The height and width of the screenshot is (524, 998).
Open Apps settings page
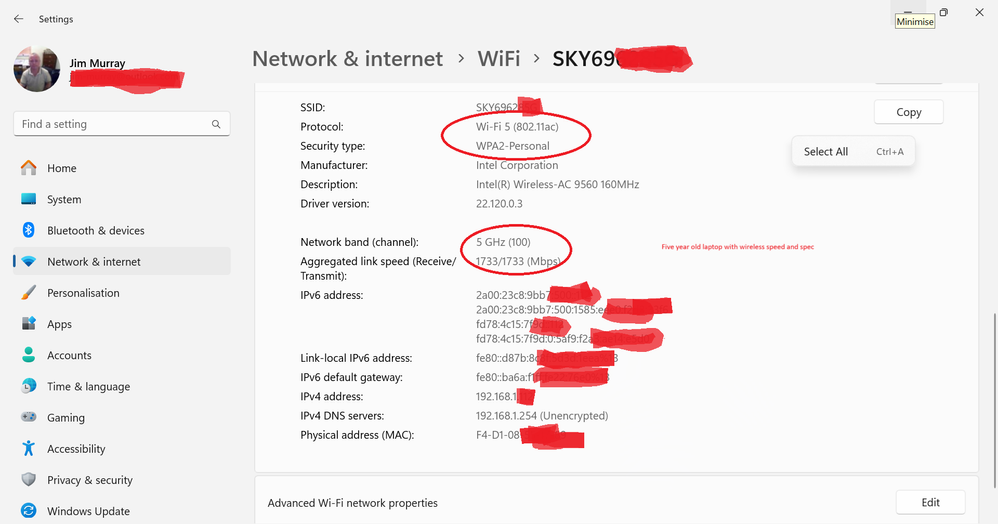(x=60, y=324)
